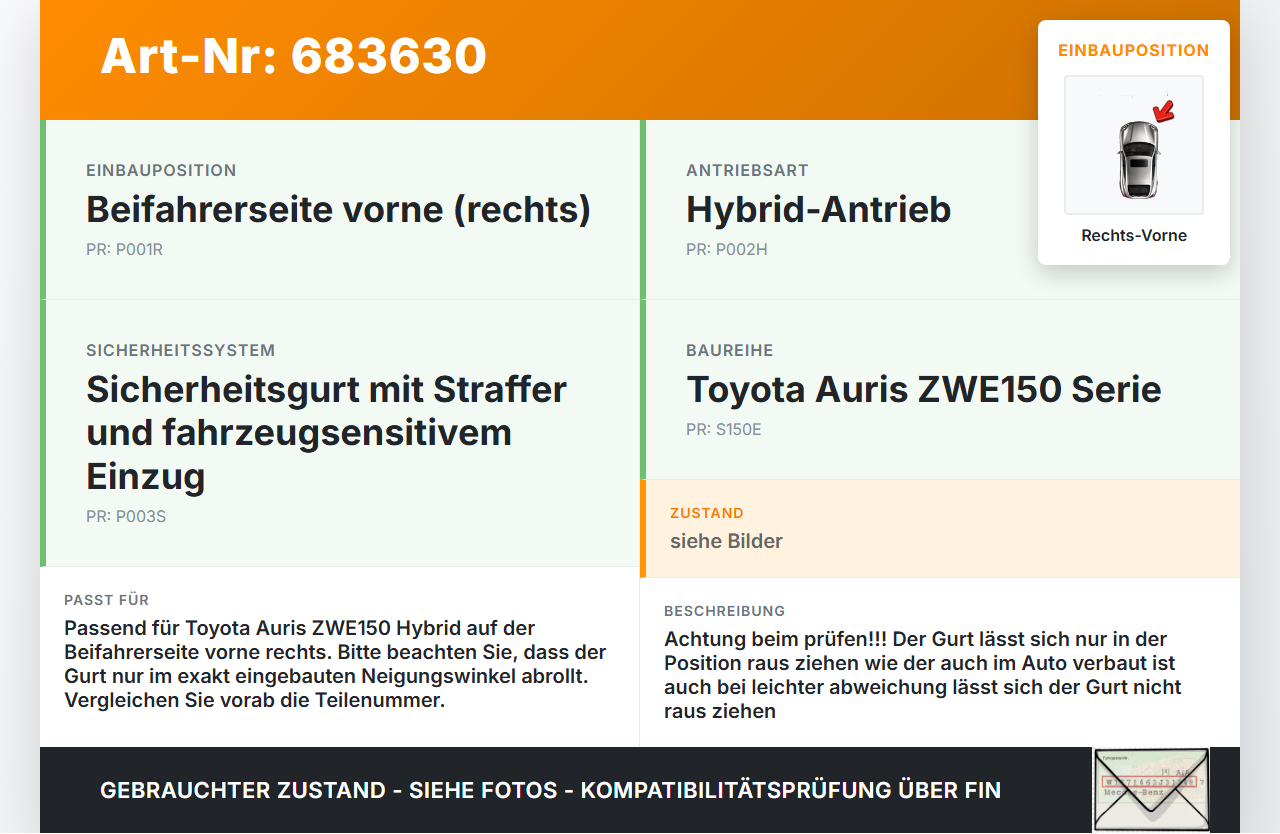The width and height of the screenshot is (1280, 834).
Task: Click the Passend für Toyota Auris paragraph
Action: pos(335,664)
